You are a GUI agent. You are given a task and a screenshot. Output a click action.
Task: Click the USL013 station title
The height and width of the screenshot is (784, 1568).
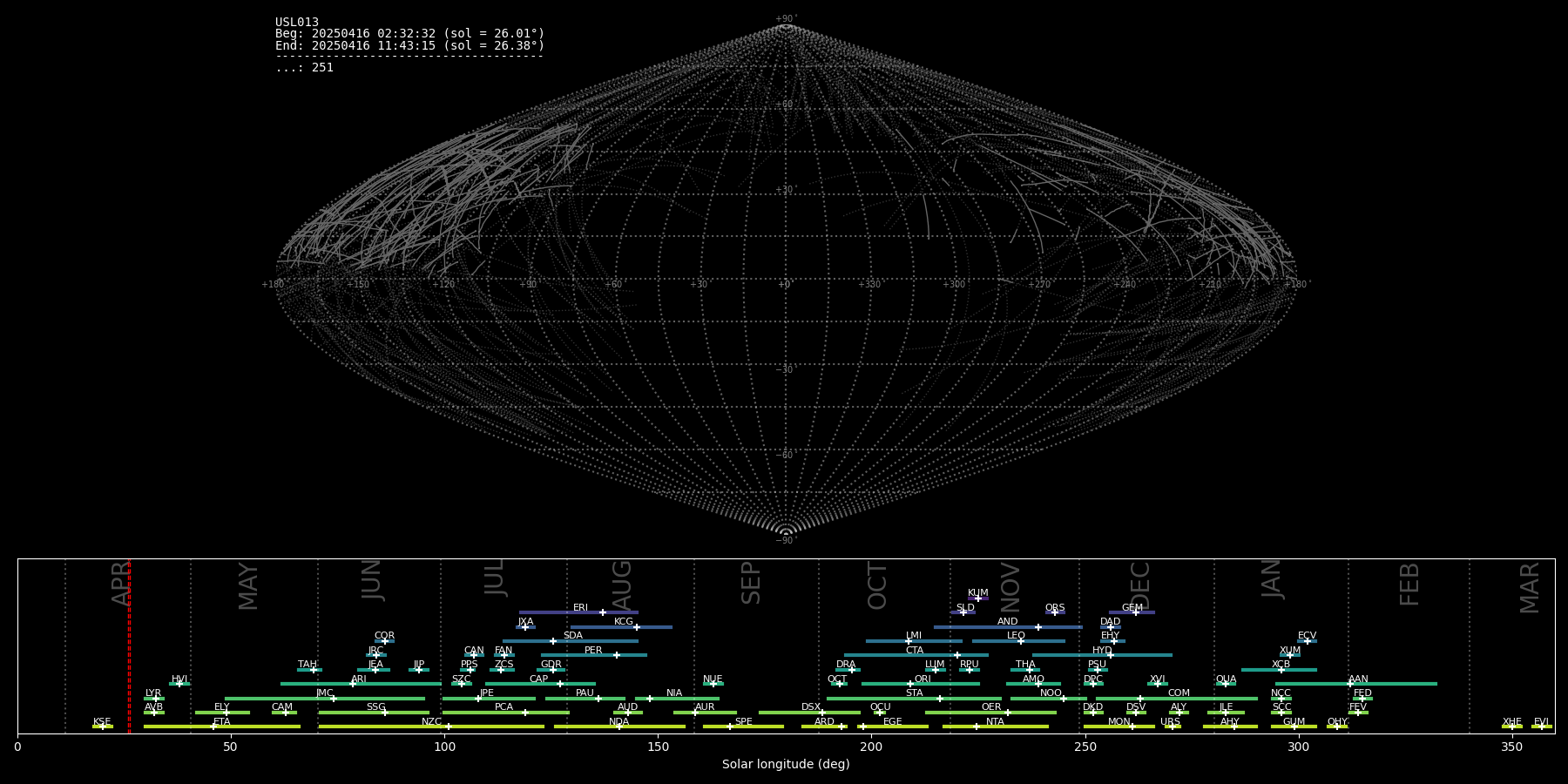pyautogui.click(x=297, y=23)
